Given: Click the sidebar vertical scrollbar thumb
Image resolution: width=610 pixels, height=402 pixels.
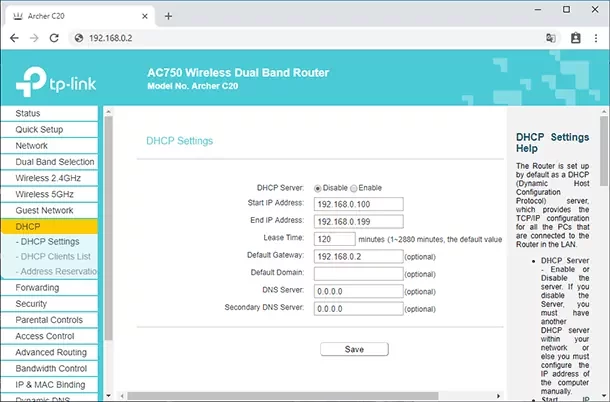Looking at the screenshot, I should pyautogui.click(x=109, y=228).
